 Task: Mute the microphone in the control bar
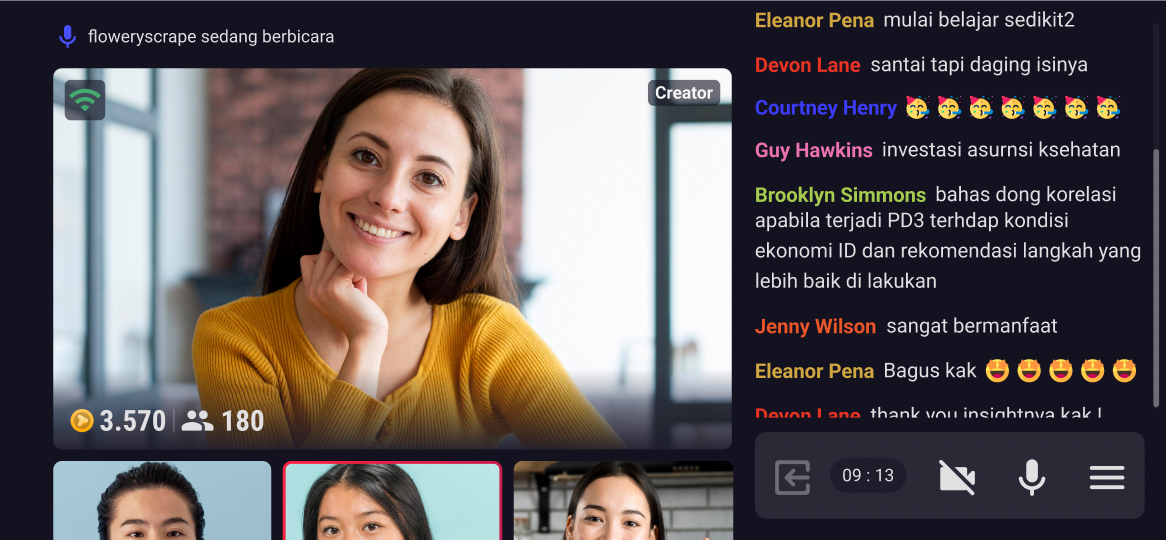click(x=1032, y=477)
